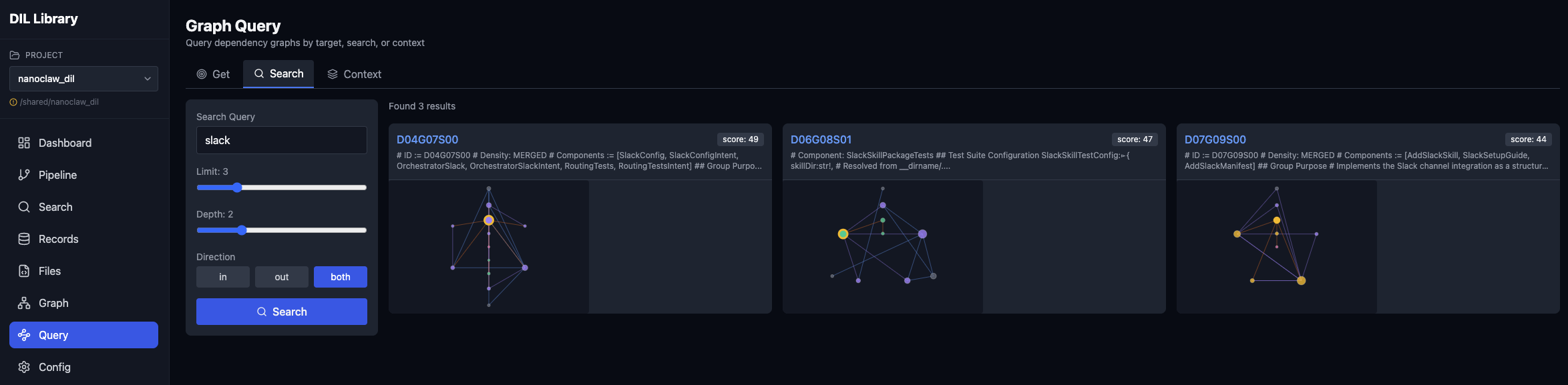This screenshot has height=385, width=1568.
Task: Set direction to in
Action: (222, 277)
